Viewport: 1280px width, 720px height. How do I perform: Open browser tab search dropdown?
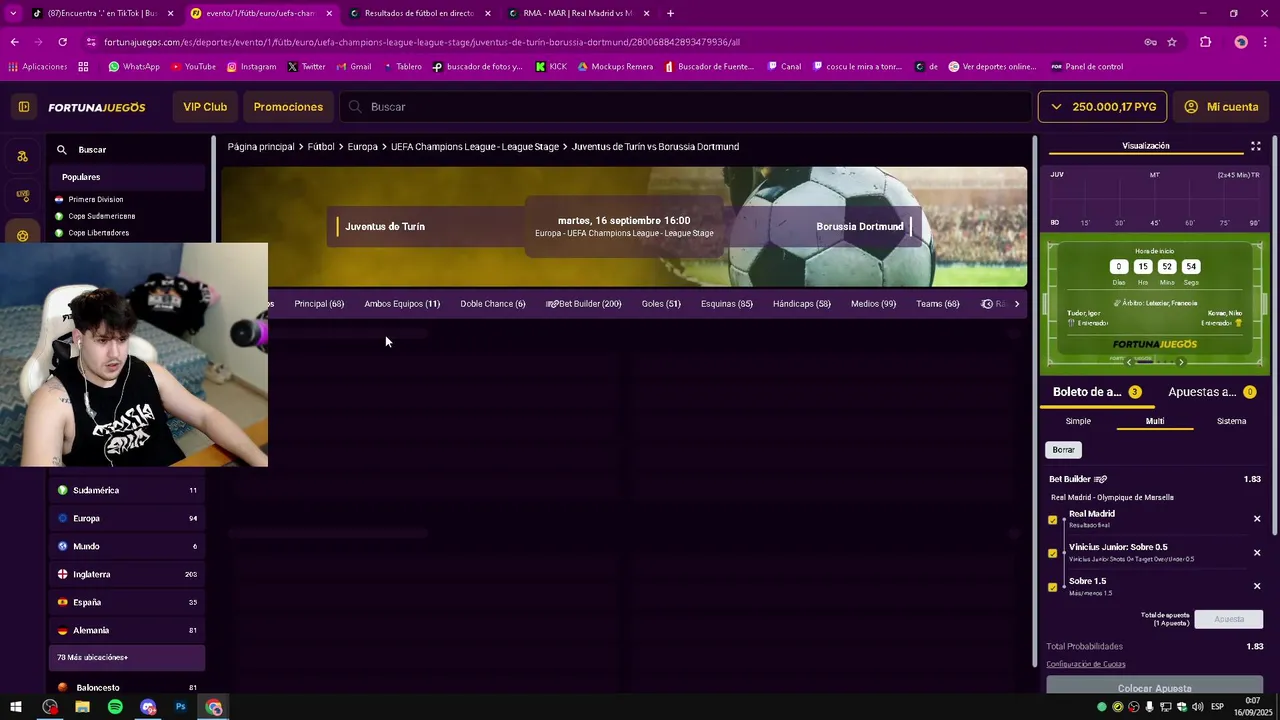(13, 13)
